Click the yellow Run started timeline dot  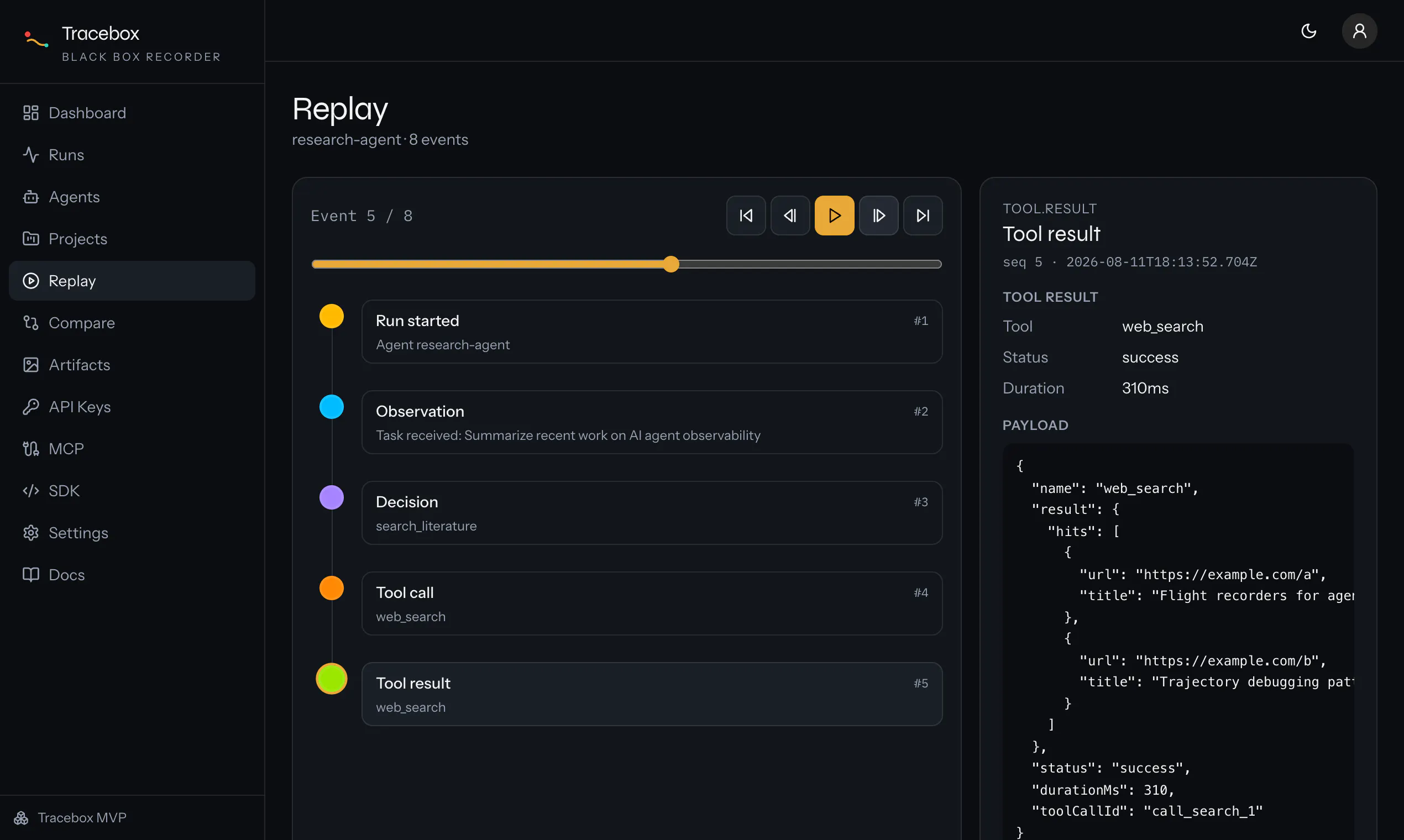331,316
